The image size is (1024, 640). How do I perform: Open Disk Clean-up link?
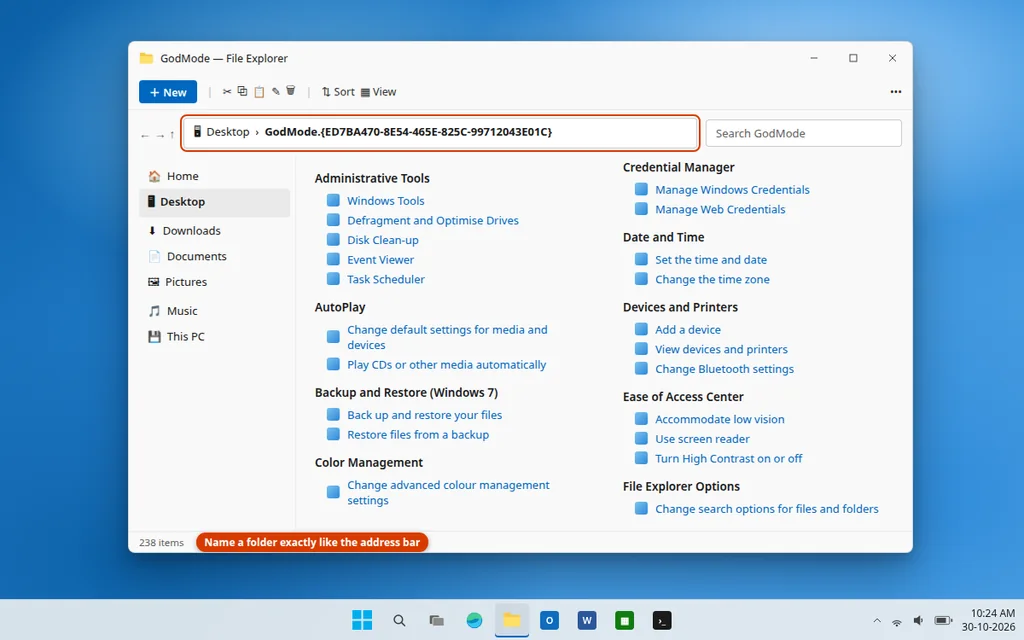[x=383, y=240]
